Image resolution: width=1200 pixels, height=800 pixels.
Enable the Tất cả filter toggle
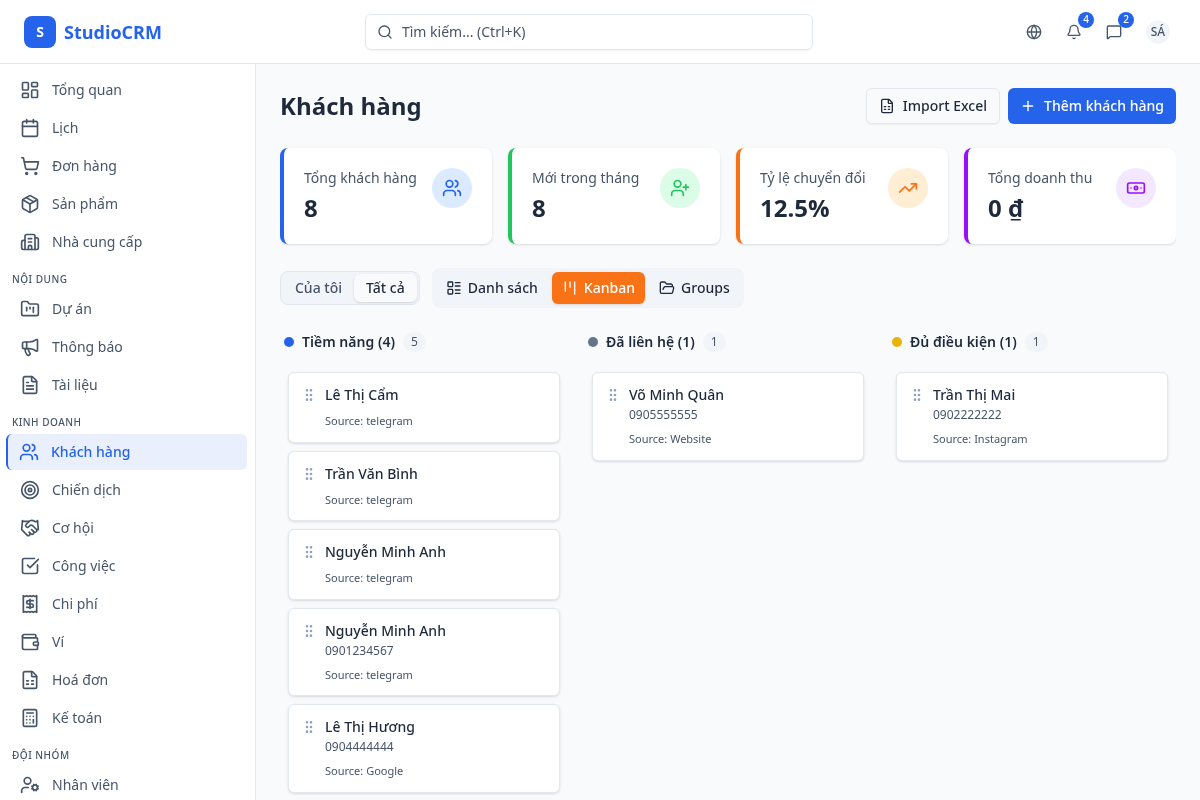pyautogui.click(x=386, y=287)
